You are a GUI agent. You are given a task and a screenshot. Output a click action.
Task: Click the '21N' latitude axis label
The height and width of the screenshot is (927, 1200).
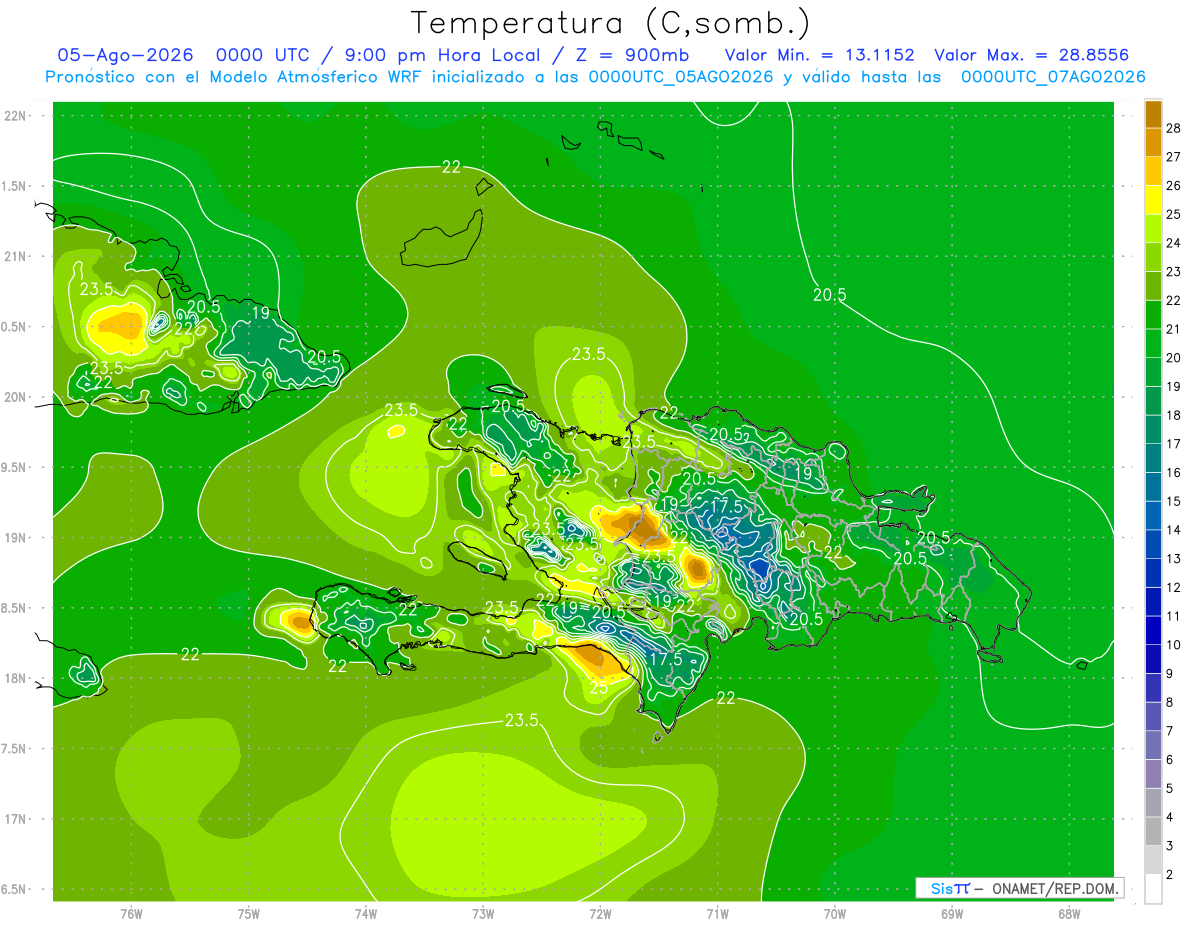point(14,256)
